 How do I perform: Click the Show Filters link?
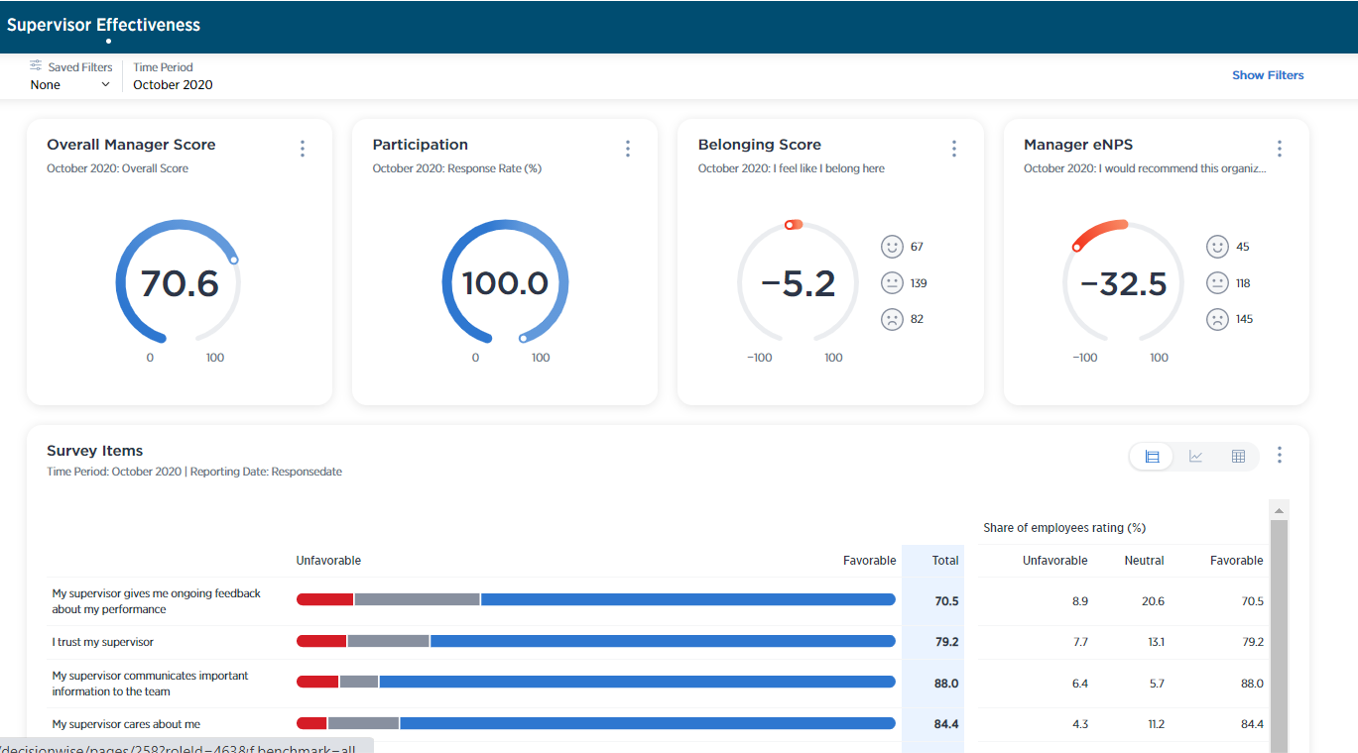pyautogui.click(x=1267, y=75)
